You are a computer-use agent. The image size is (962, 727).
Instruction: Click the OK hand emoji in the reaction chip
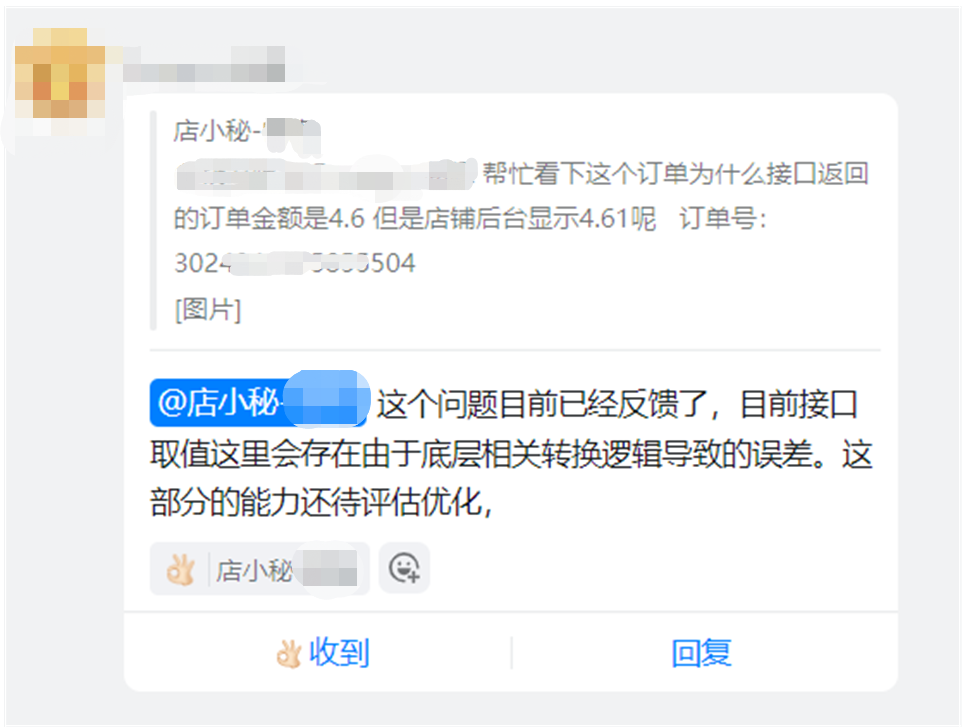pos(181,570)
